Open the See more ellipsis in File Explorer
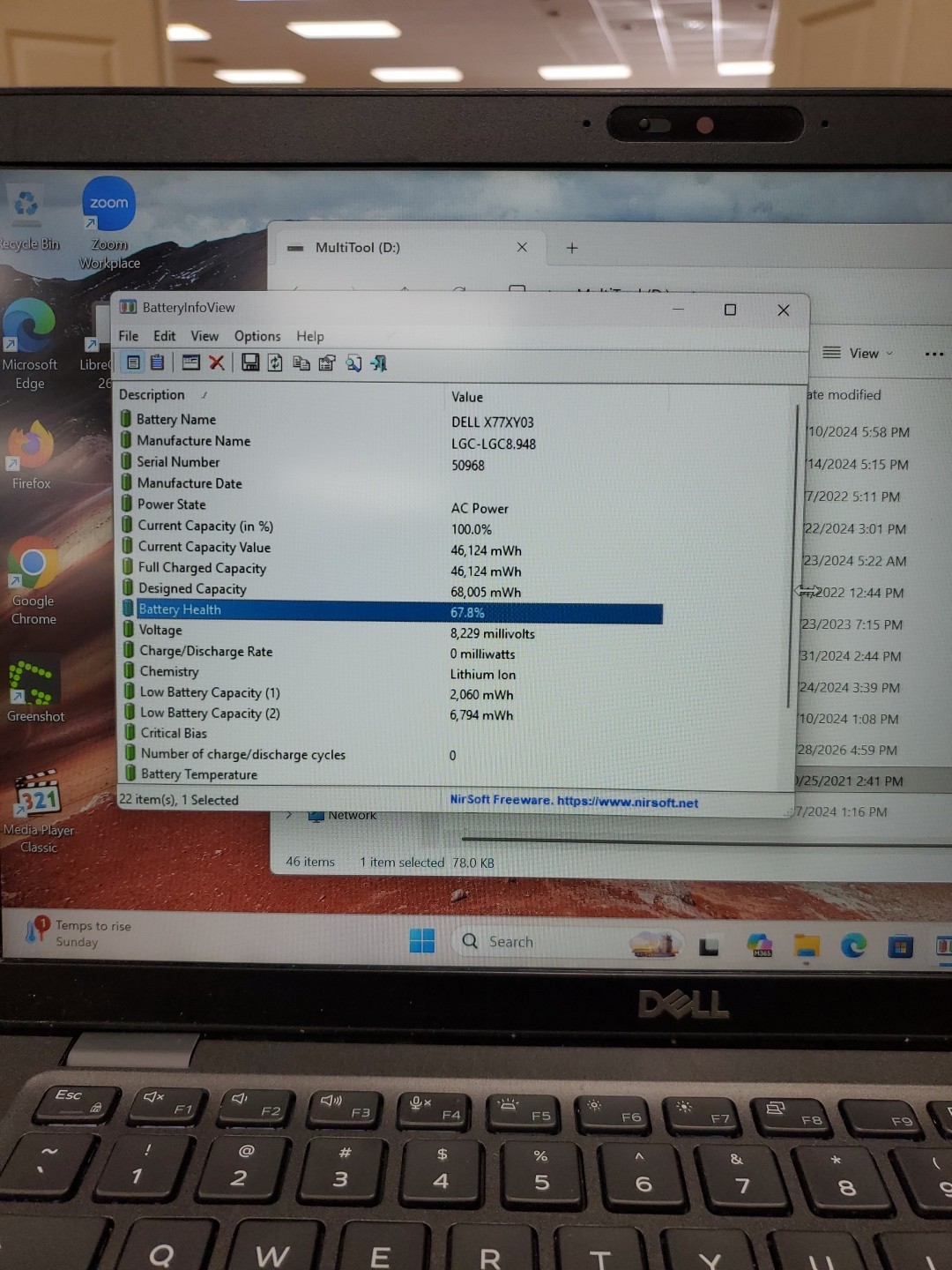The height and width of the screenshot is (1270, 952). (934, 354)
